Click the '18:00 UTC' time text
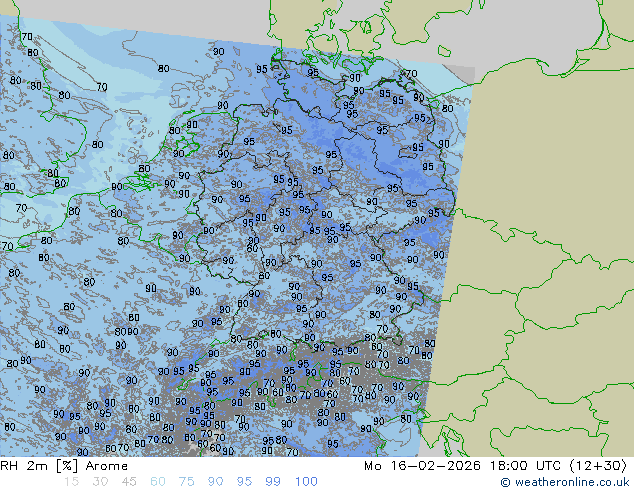The image size is (634, 490). (x=526, y=466)
